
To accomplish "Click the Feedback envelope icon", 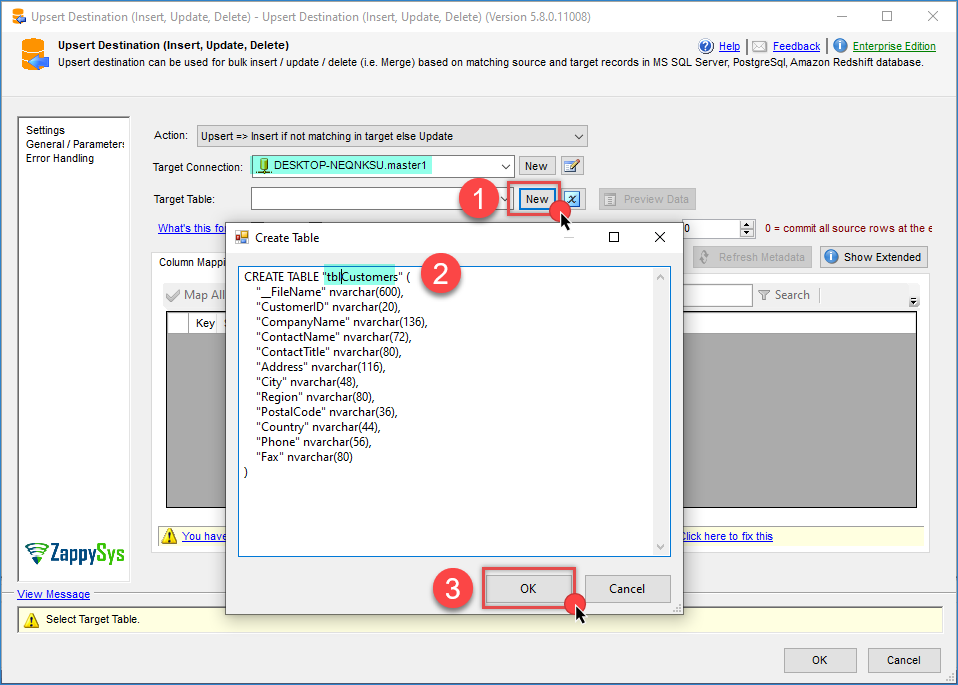I will coord(760,46).
